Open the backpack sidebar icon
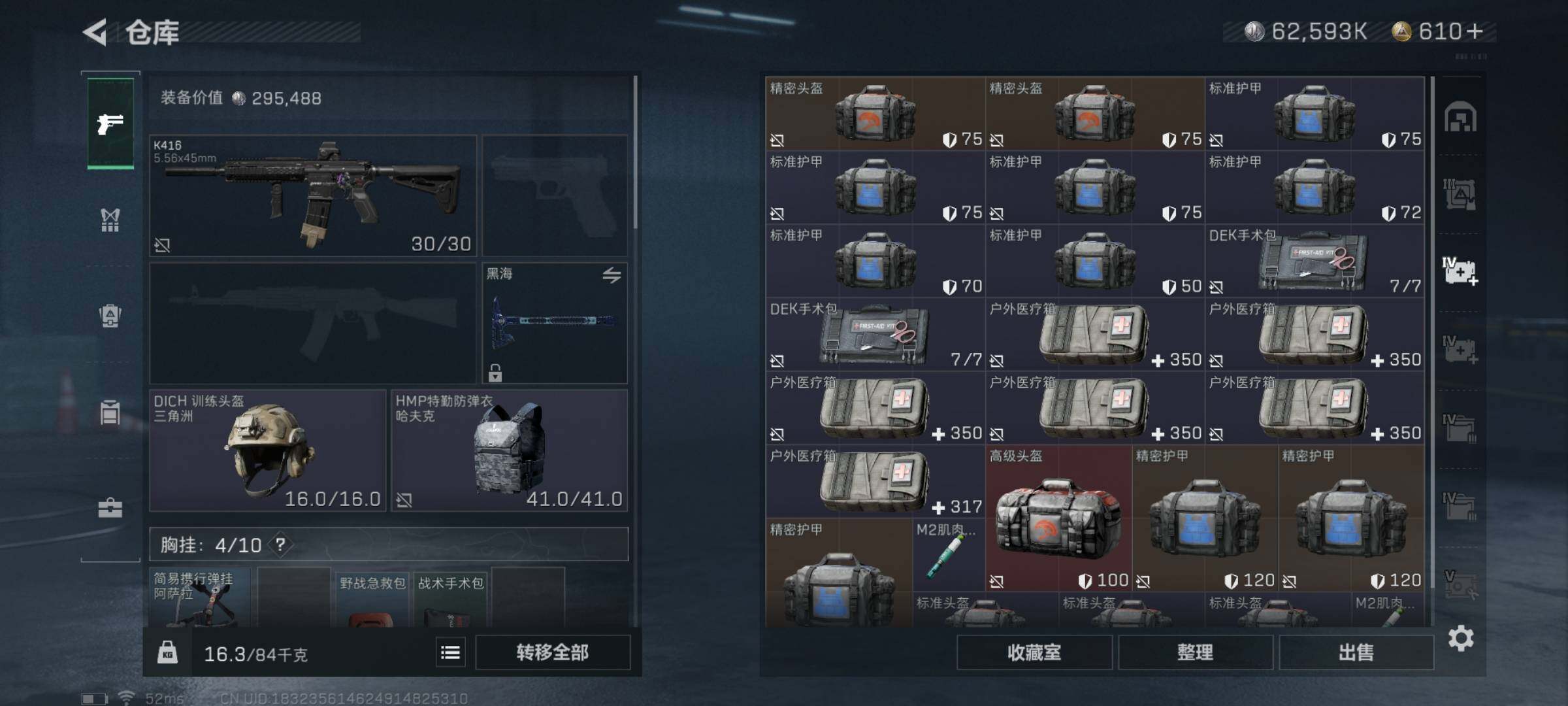Screen dimensions: 1568x706 [x=110, y=316]
